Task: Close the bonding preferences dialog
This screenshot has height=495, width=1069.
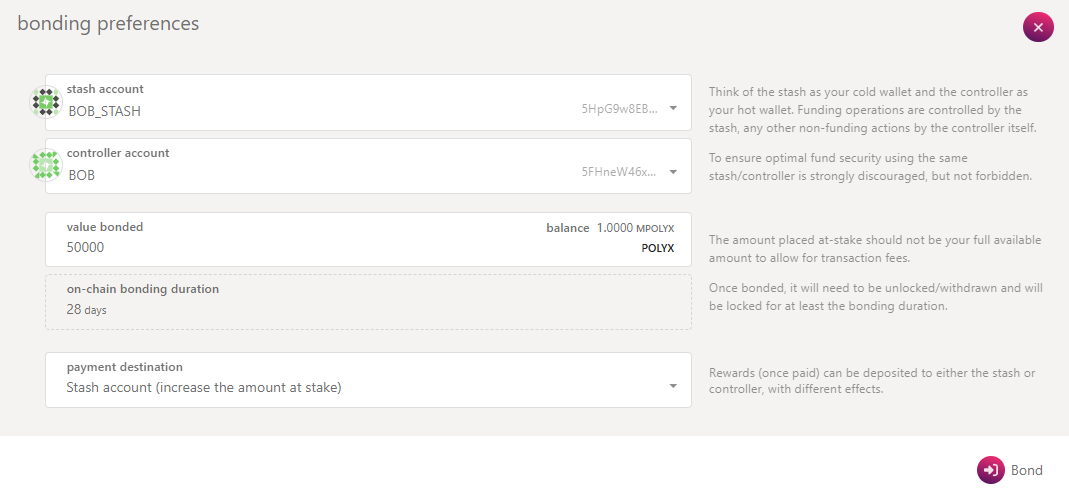Action: point(1038,27)
